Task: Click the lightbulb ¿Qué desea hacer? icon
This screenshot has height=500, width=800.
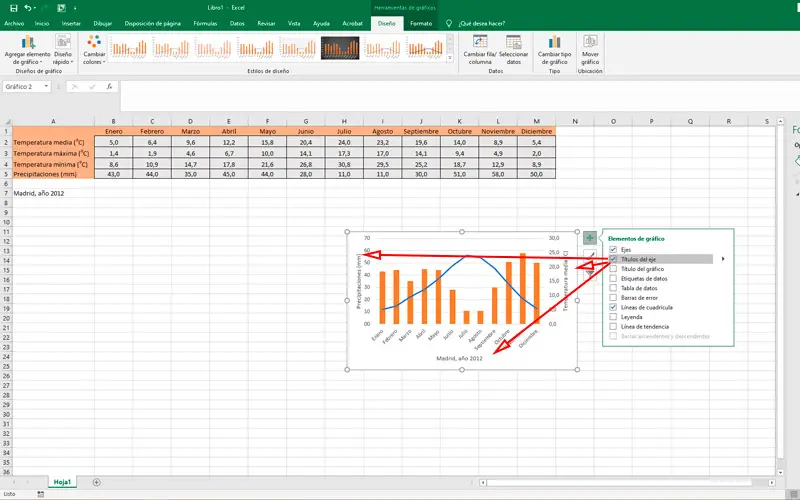Action: (x=449, y=23)
